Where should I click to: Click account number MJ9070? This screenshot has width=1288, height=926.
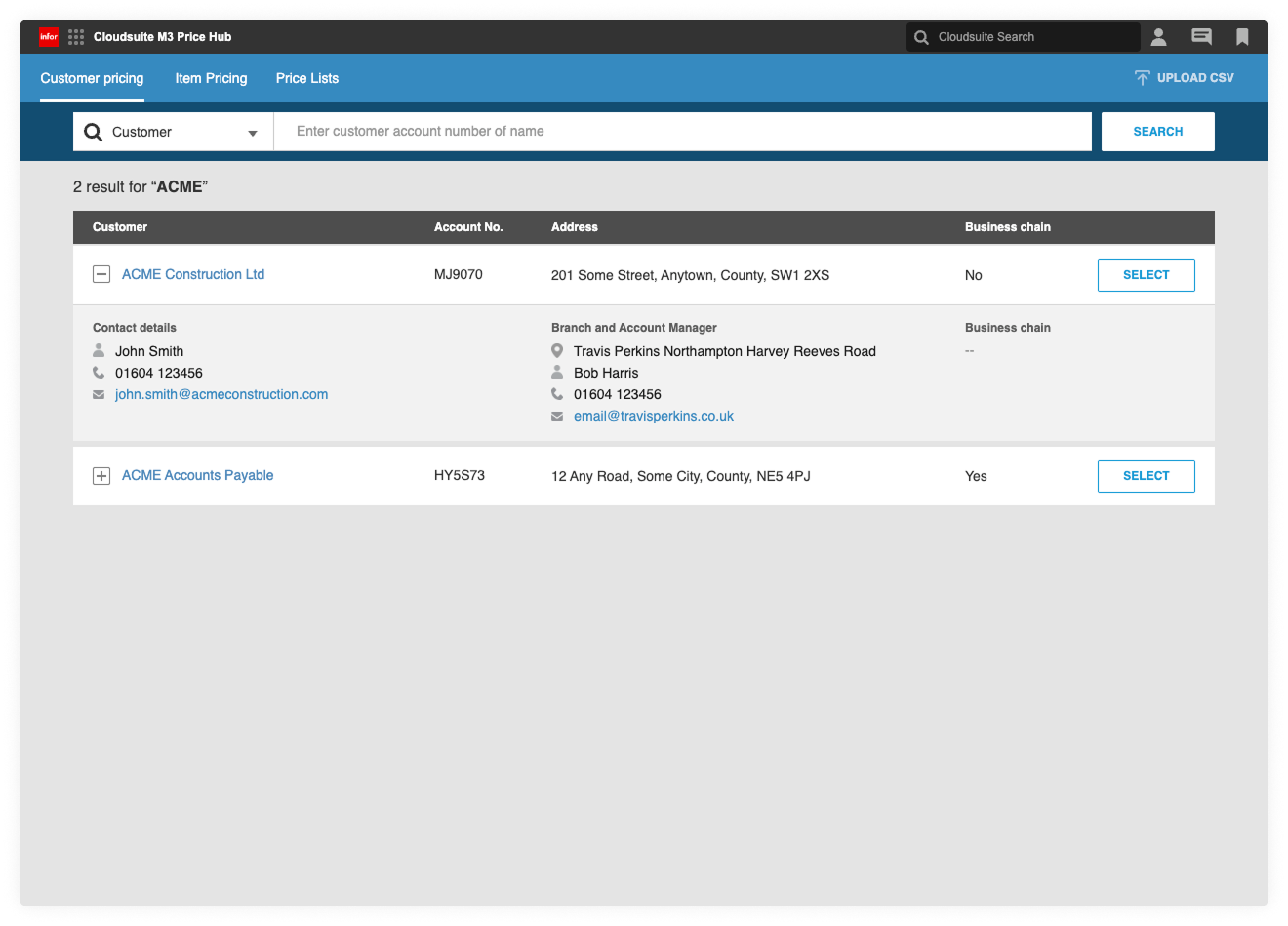[x=459, y=274]
